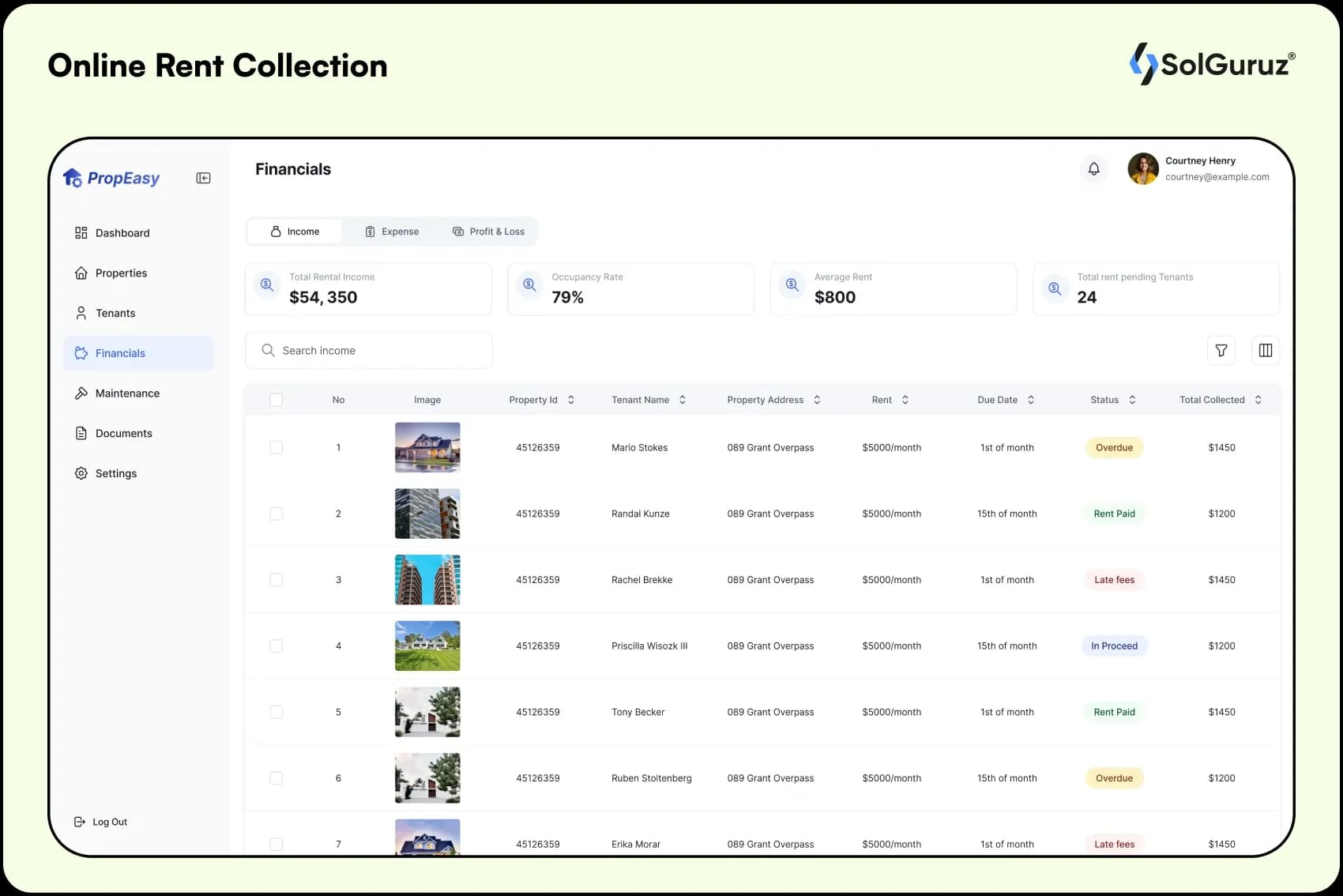The width and height of the screenshot is (1343, 896).
Task: Open the Tenants page from sidebar
Action: coord(115,313)
